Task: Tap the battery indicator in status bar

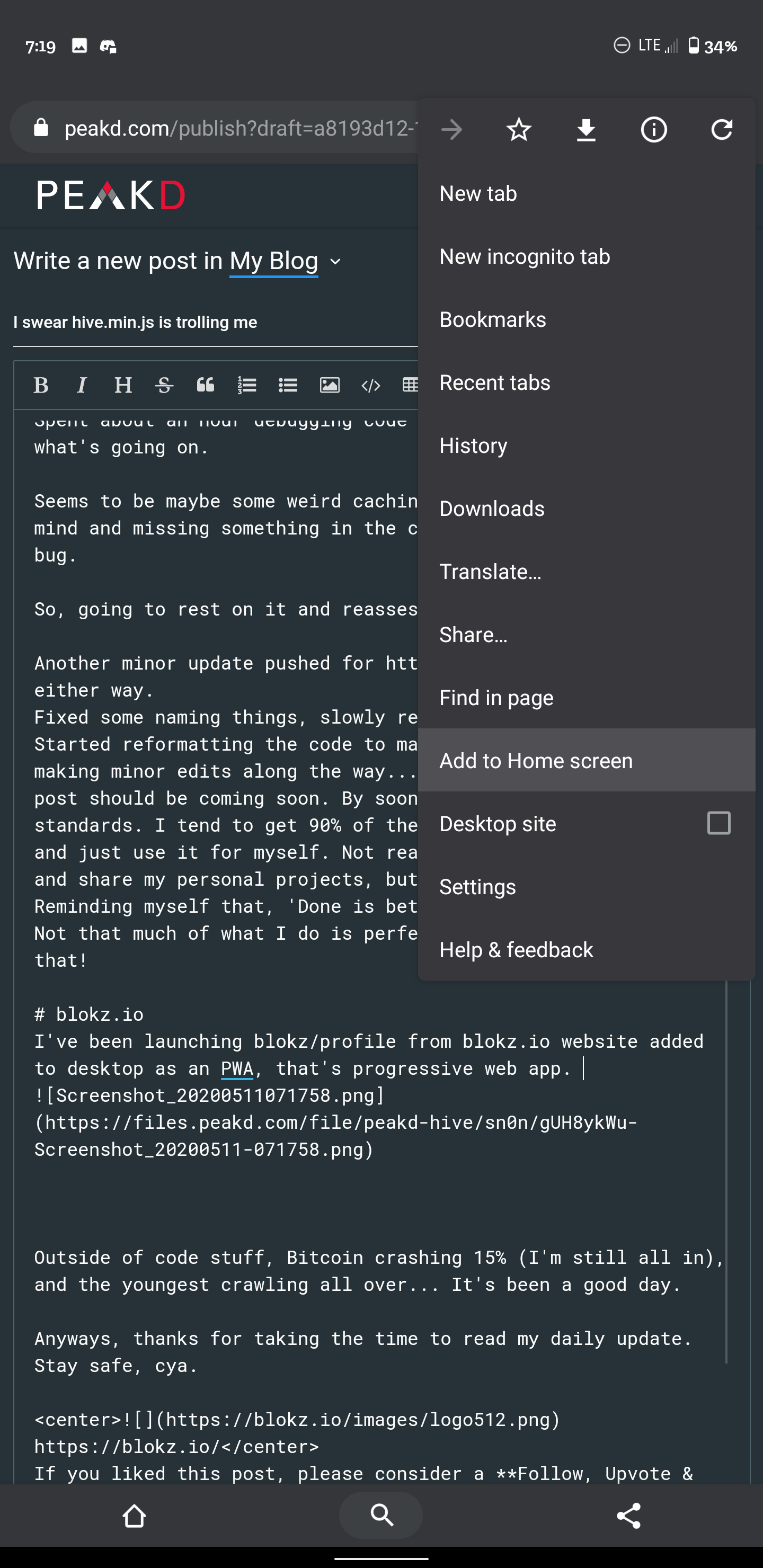Action: [713, 46]
